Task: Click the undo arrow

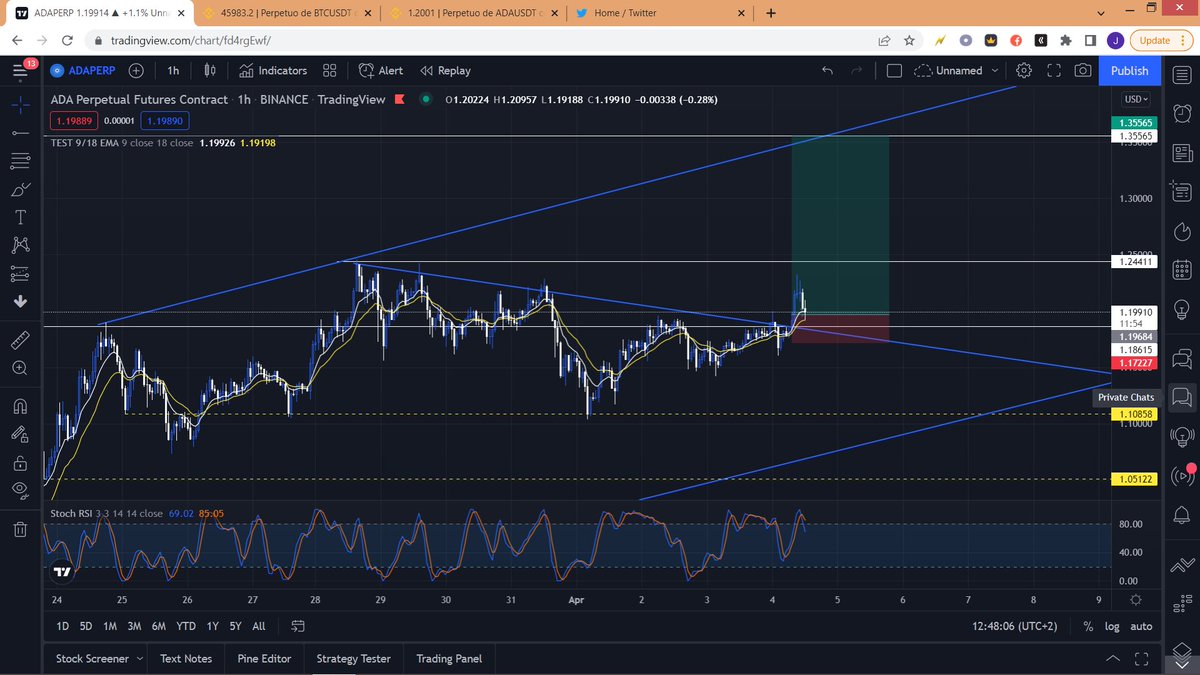Action: point(827,71)
